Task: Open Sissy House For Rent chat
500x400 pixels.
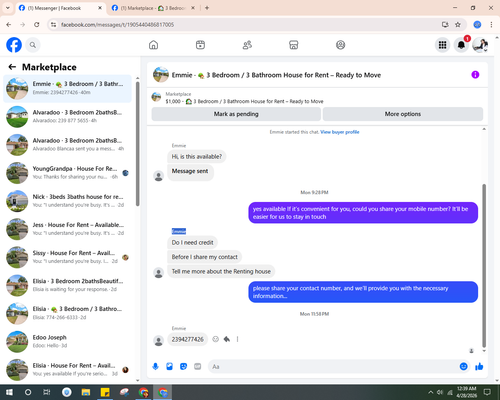Action: [x=67, y=257]
